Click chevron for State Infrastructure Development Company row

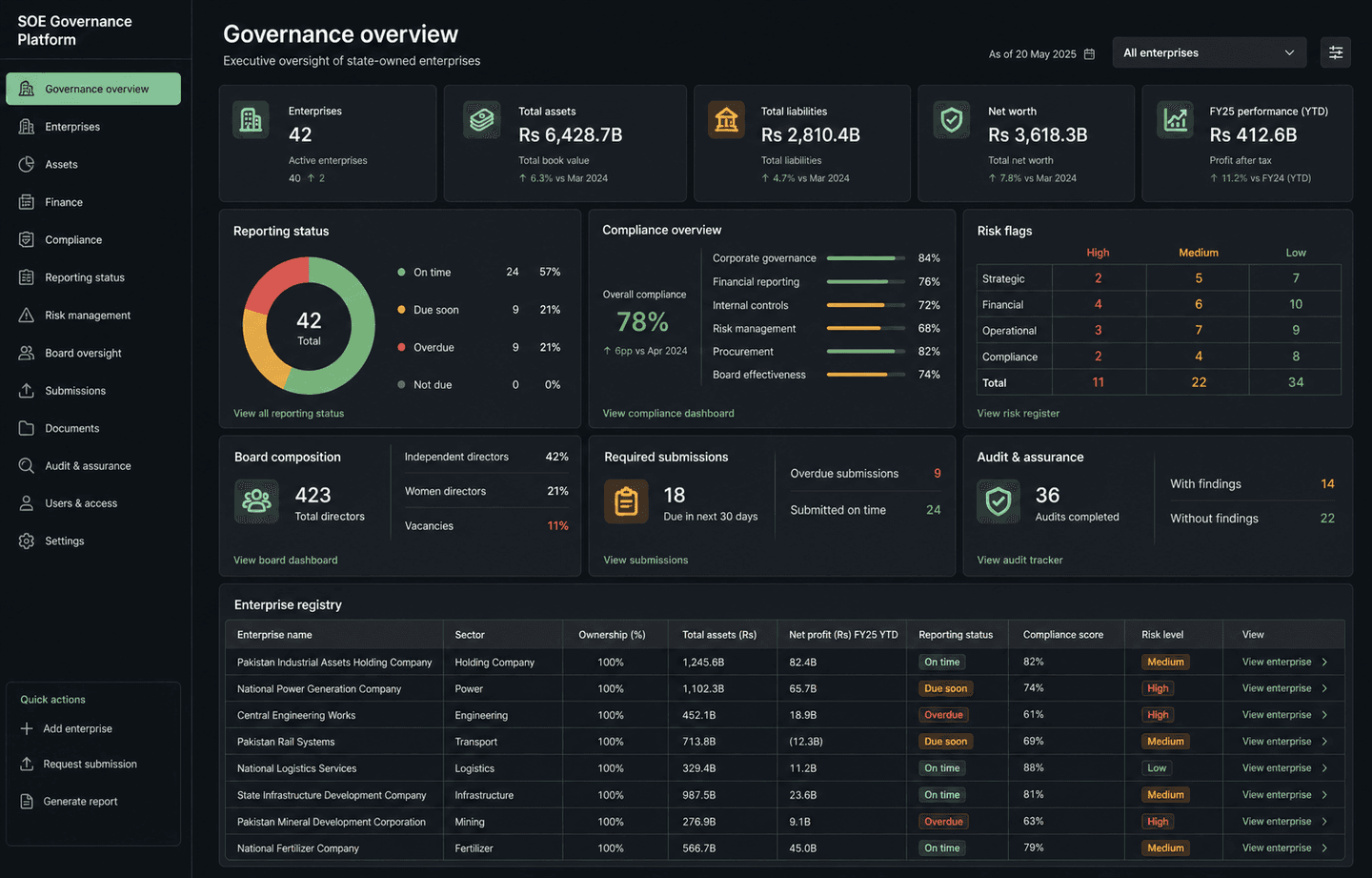click(x=1324, y=795)
